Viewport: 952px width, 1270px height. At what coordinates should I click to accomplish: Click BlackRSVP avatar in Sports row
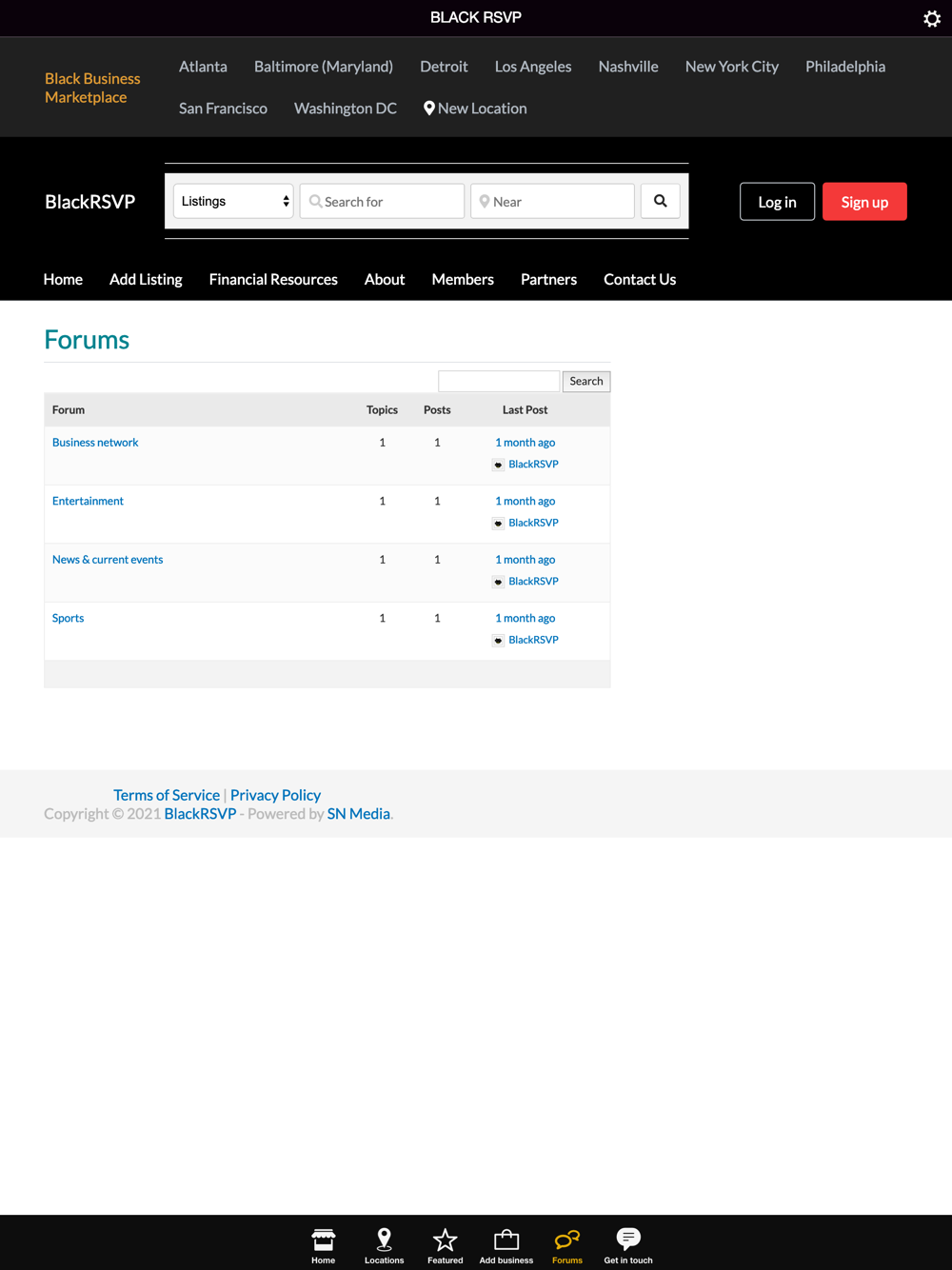pyautogui.click(x=498, y=640)
